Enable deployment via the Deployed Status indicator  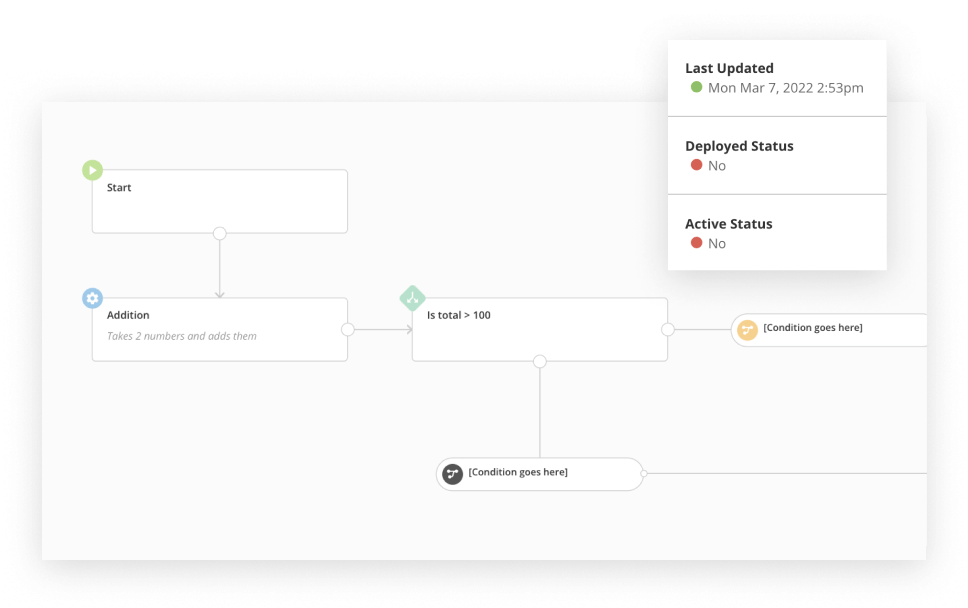point(696,165)
